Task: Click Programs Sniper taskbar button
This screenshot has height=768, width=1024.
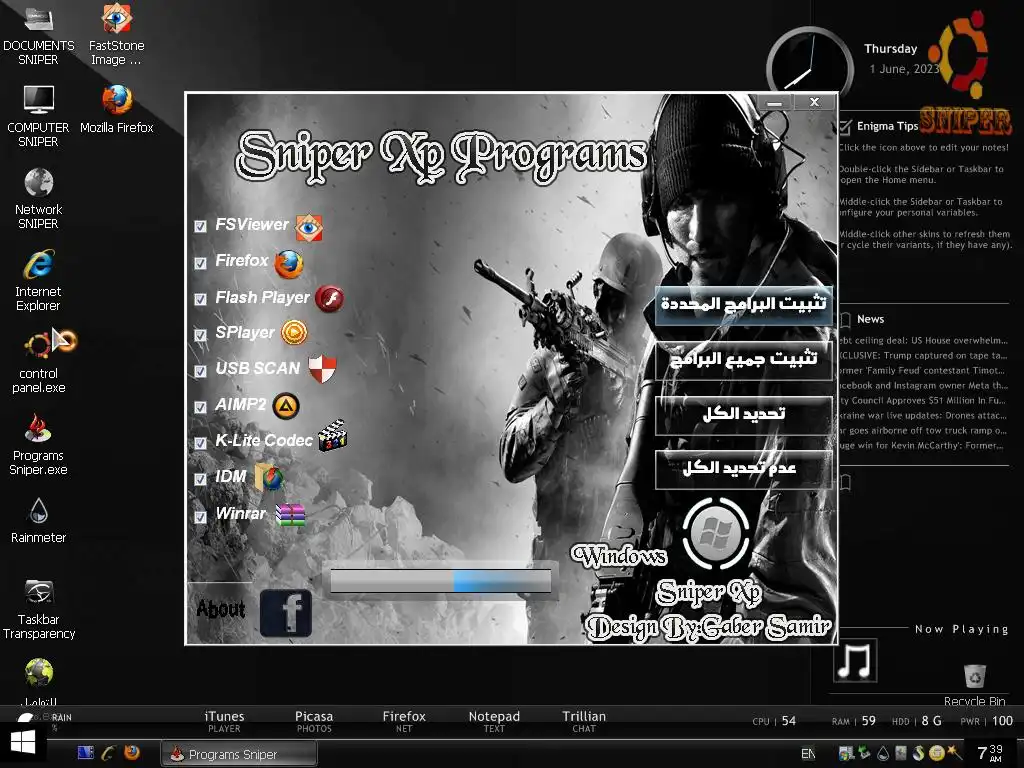Action: tap(239, 754)
